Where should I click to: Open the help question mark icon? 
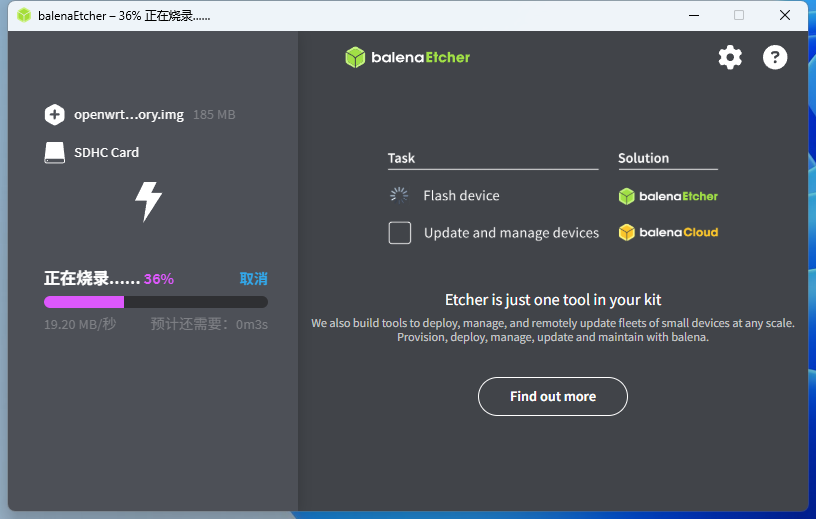tap(775, 57)
